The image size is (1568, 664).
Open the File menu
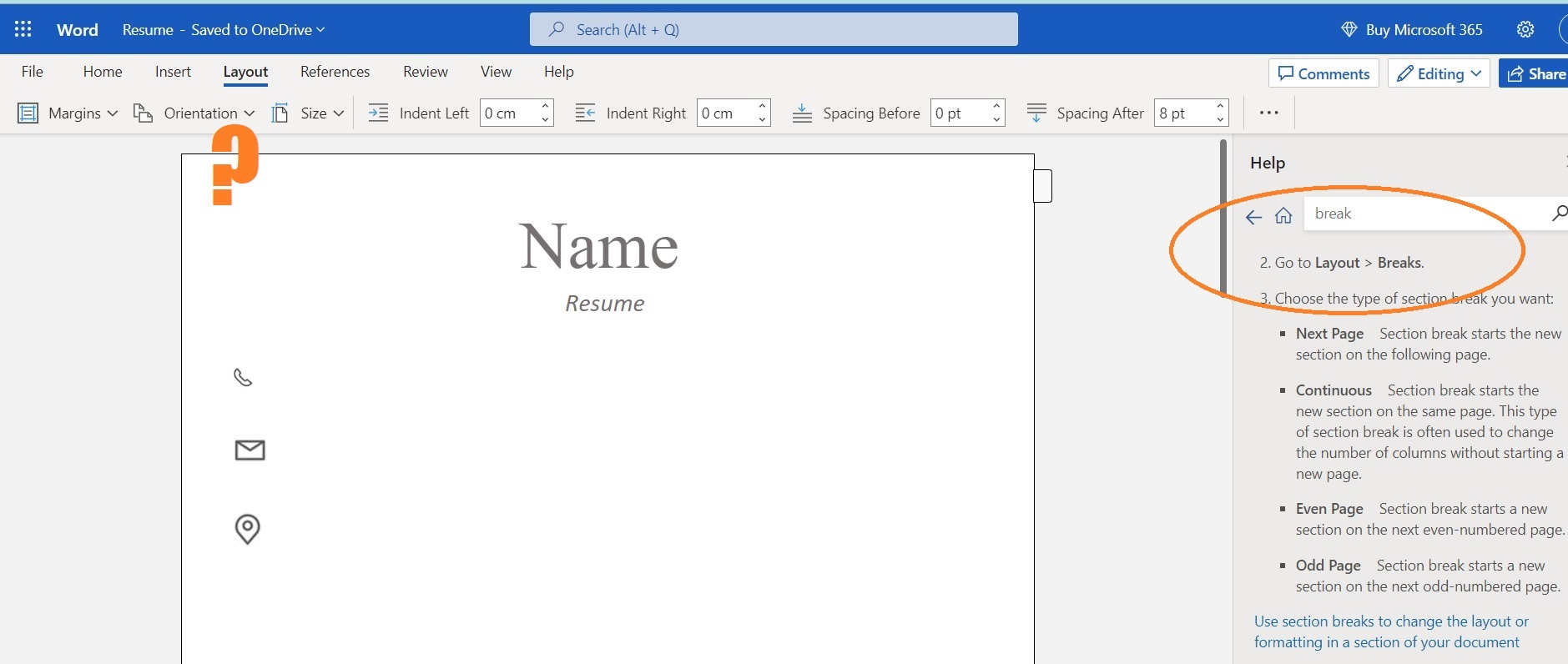pos(33,72)
